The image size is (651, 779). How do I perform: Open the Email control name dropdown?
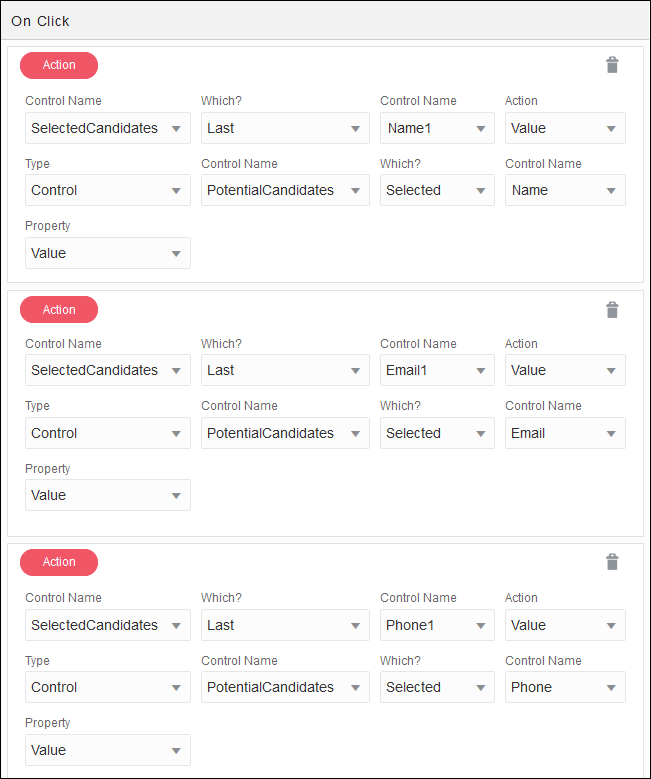point(565,433)
